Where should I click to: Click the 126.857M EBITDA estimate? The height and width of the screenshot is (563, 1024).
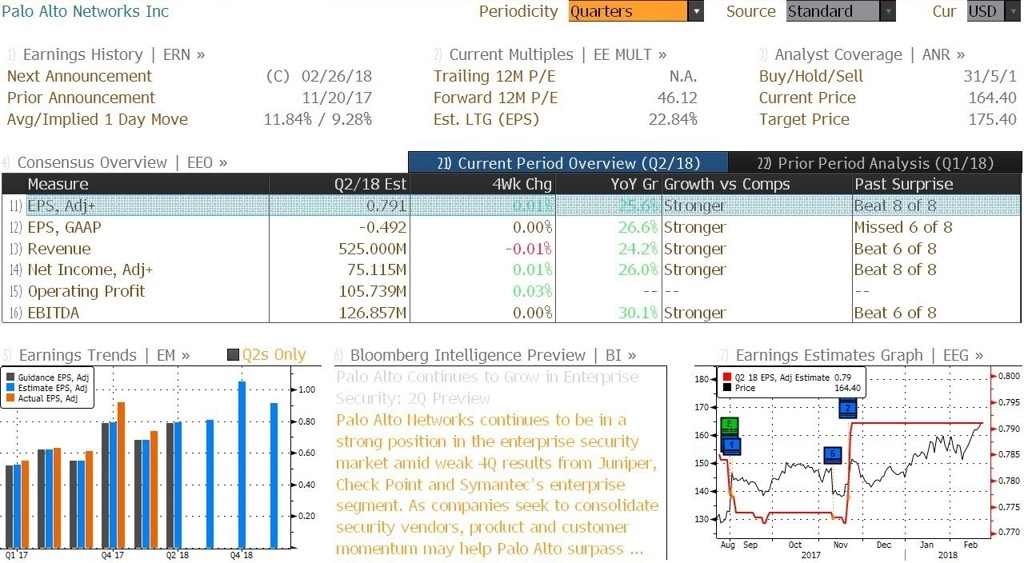tap(372, 313)
